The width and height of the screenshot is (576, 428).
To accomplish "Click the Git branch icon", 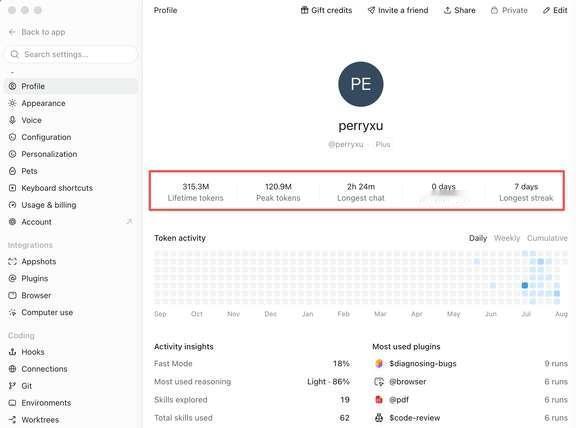I will (x=12, y=386).
